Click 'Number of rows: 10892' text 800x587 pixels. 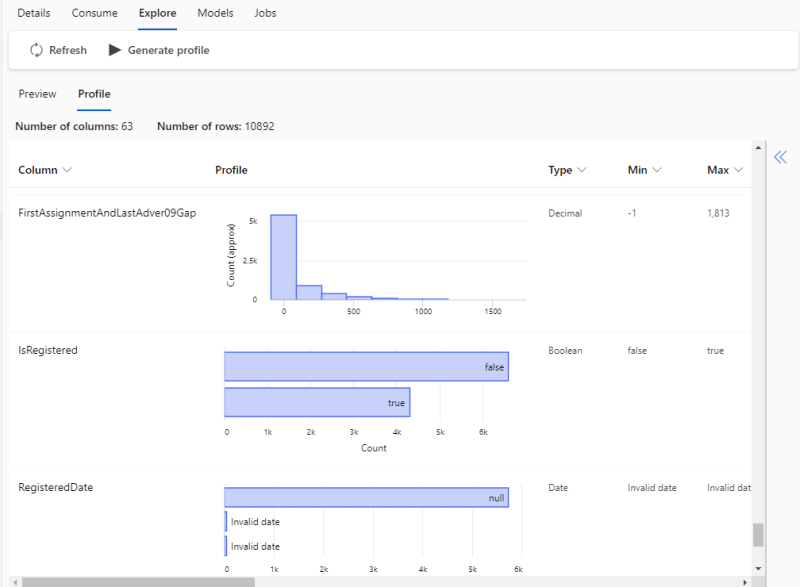(216, 126)
